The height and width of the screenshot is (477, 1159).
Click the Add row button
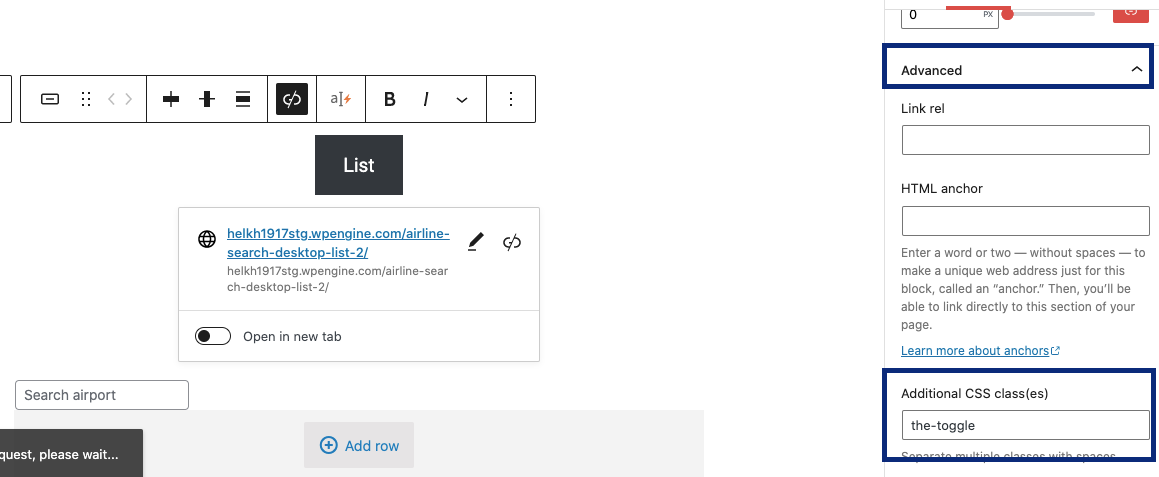click(358, 445)
